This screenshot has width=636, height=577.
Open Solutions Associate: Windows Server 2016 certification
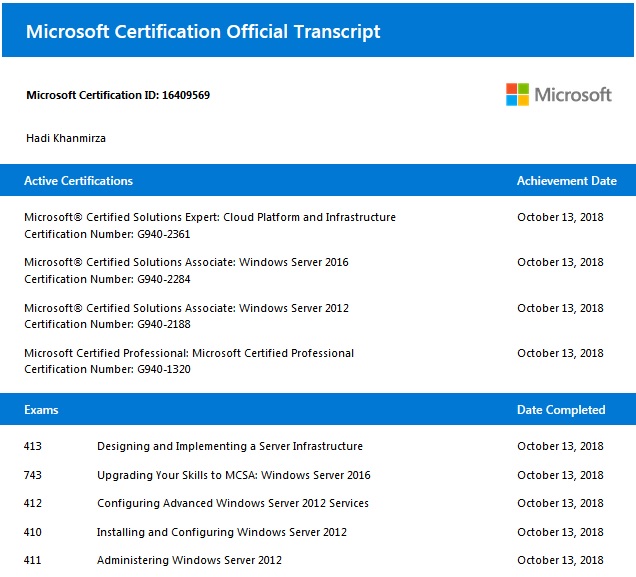point(186,262)
